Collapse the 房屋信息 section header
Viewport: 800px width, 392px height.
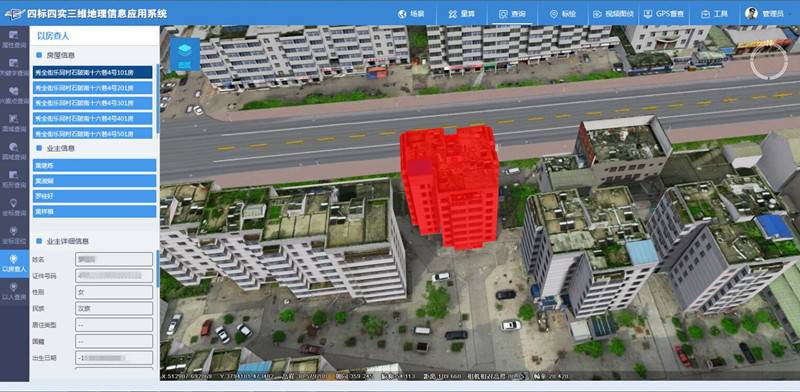[56, 55]
